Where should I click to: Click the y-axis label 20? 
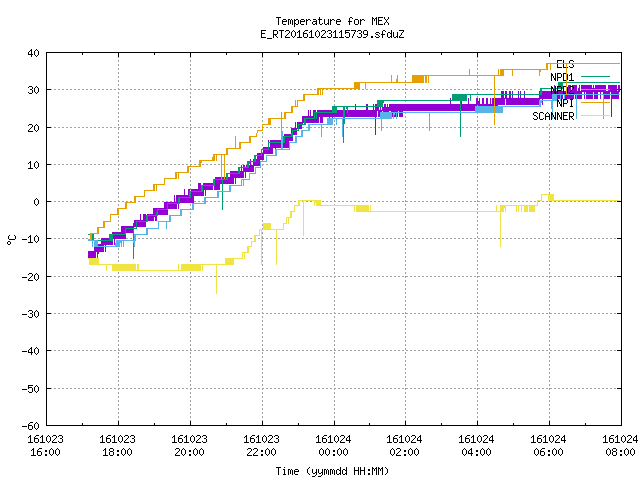(x=33, y=128)
